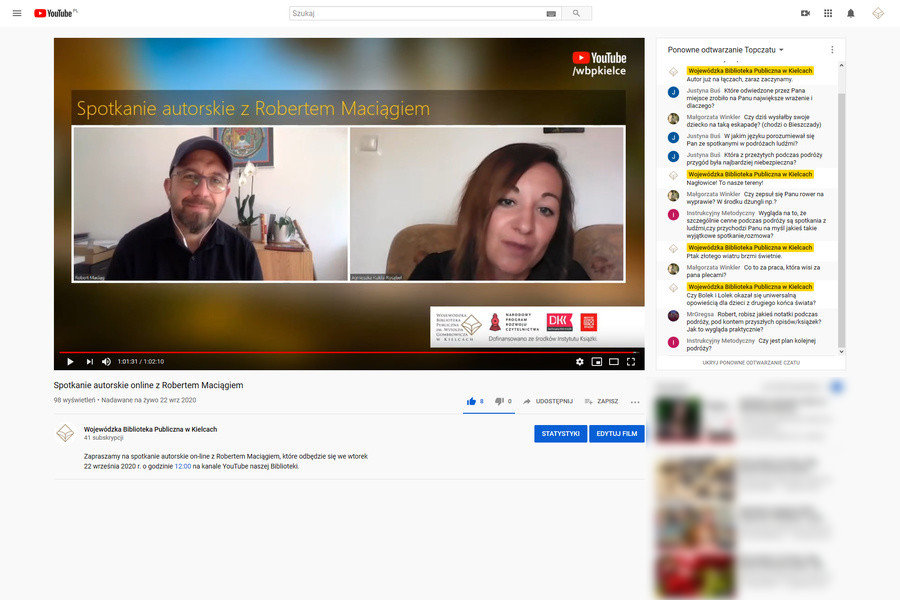Click the create video camera icon
900x600 pixels.
pos(805,13)
